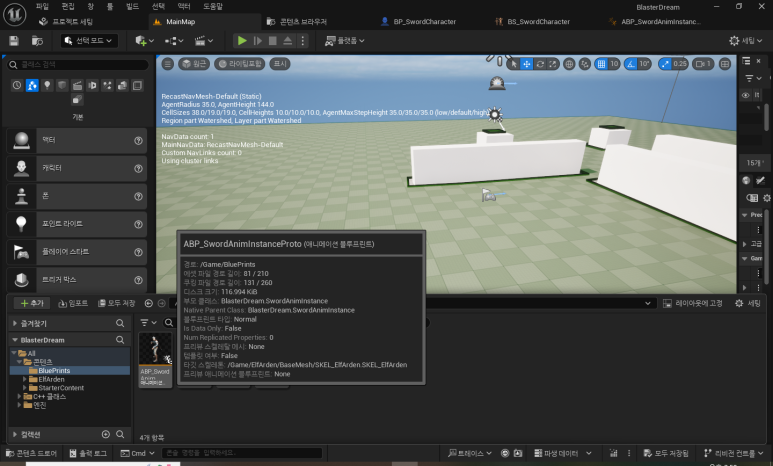Toggle world/local coordinate globe icon
The image size is (773, 466).
[569, 64]
